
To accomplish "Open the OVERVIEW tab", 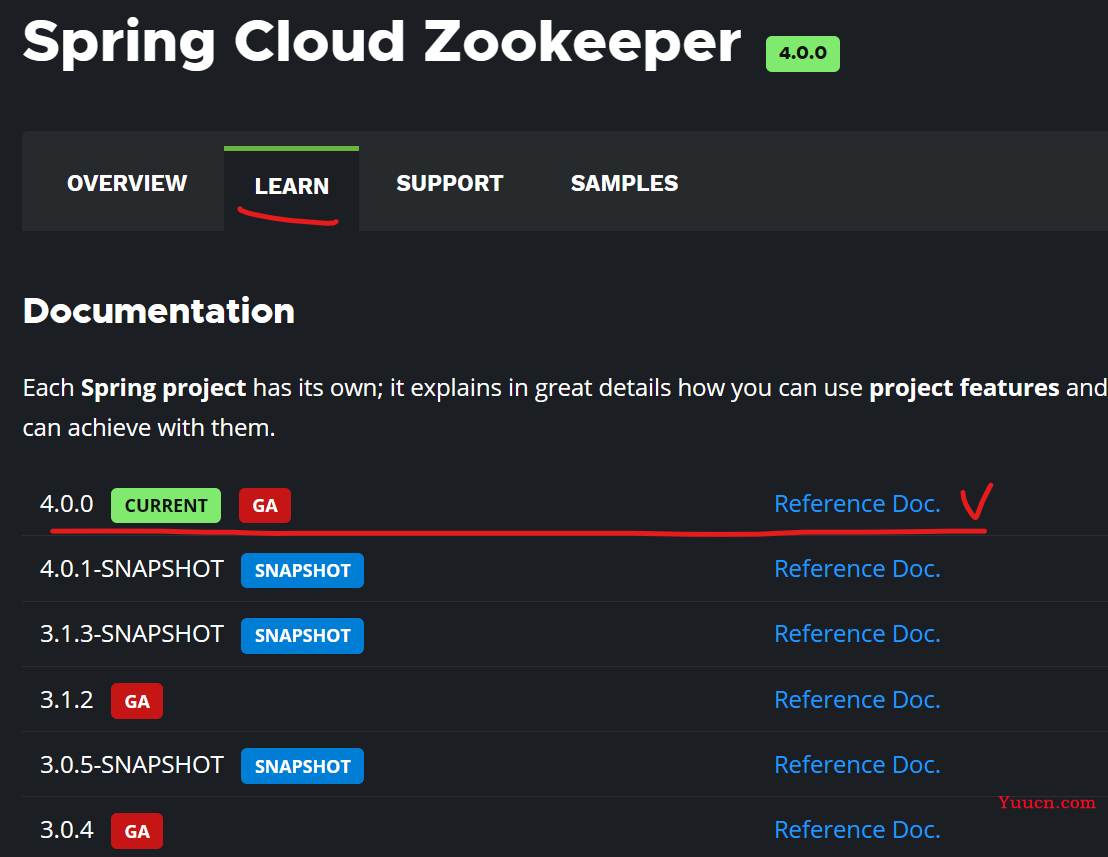I will (127, 183).
